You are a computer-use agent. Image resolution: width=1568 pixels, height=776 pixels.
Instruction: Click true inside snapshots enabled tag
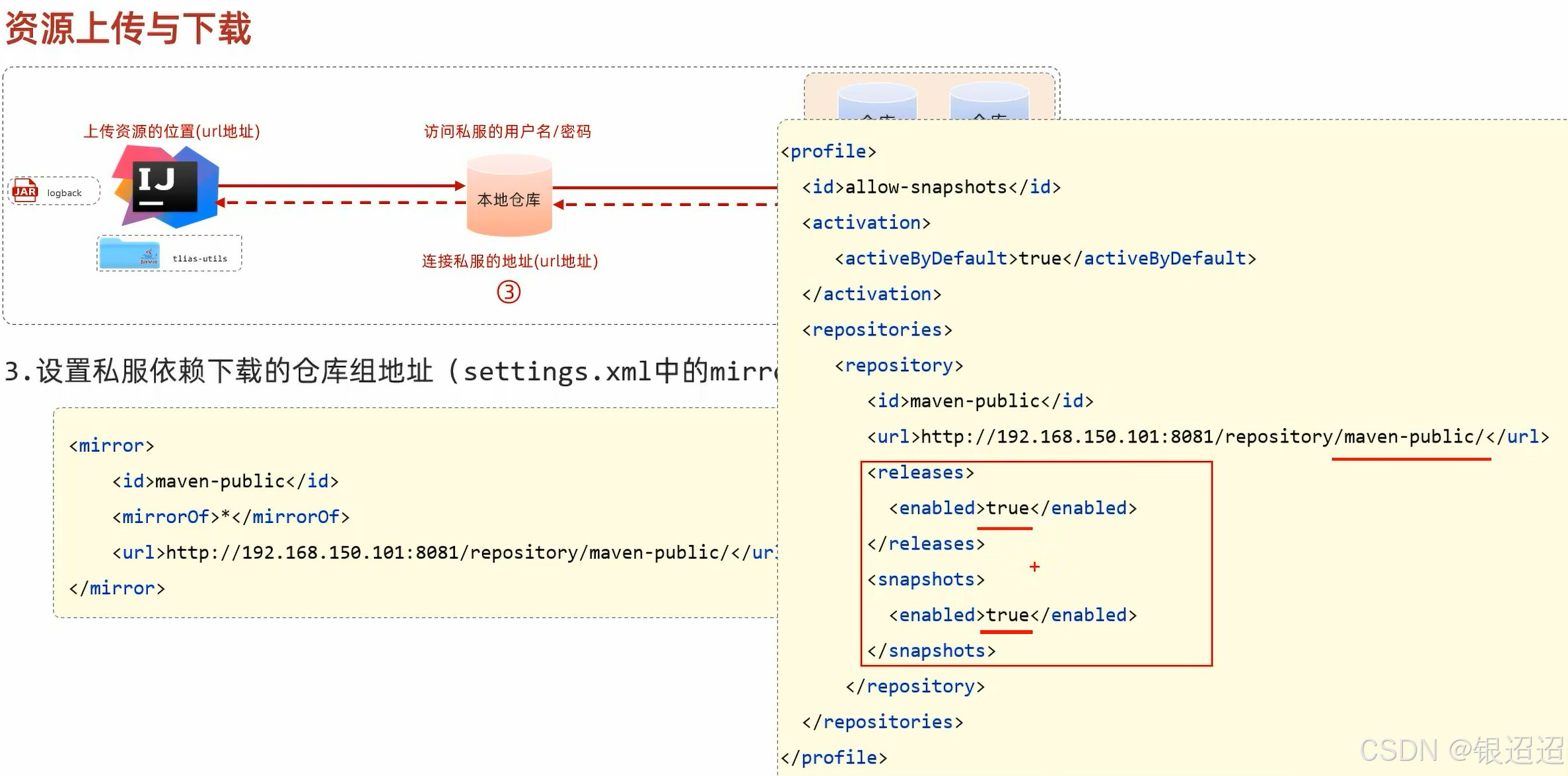pyautogui.click(x=1007, y=616)
